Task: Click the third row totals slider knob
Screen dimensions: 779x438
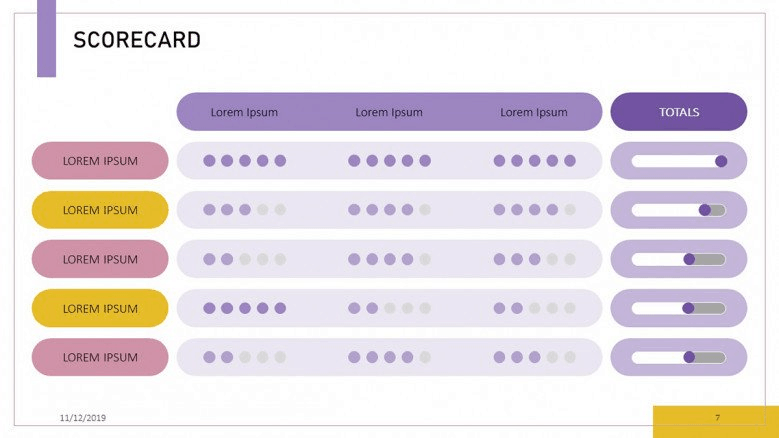Action: click(689, 259)
